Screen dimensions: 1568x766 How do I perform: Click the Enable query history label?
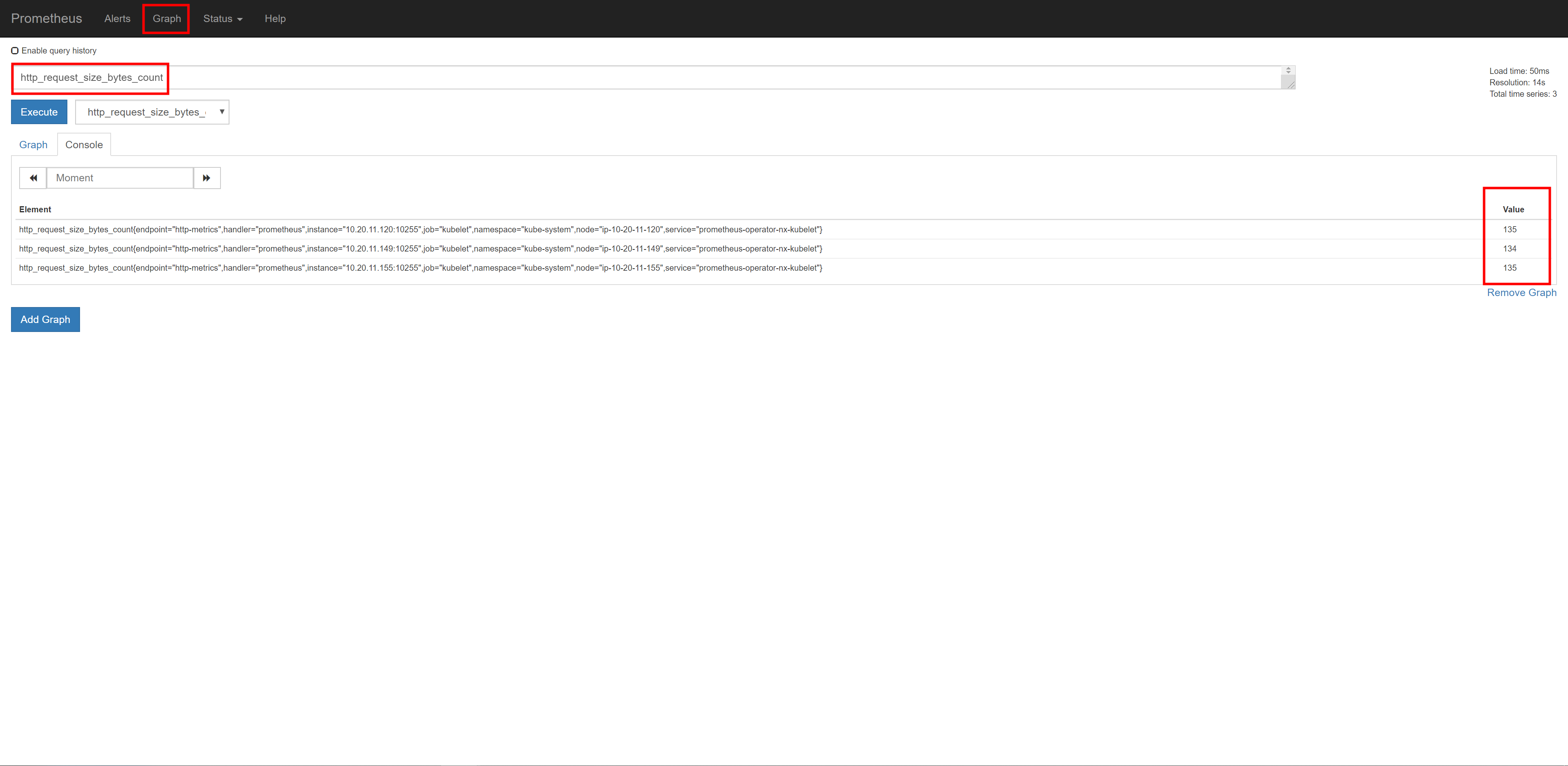[59, 51]
